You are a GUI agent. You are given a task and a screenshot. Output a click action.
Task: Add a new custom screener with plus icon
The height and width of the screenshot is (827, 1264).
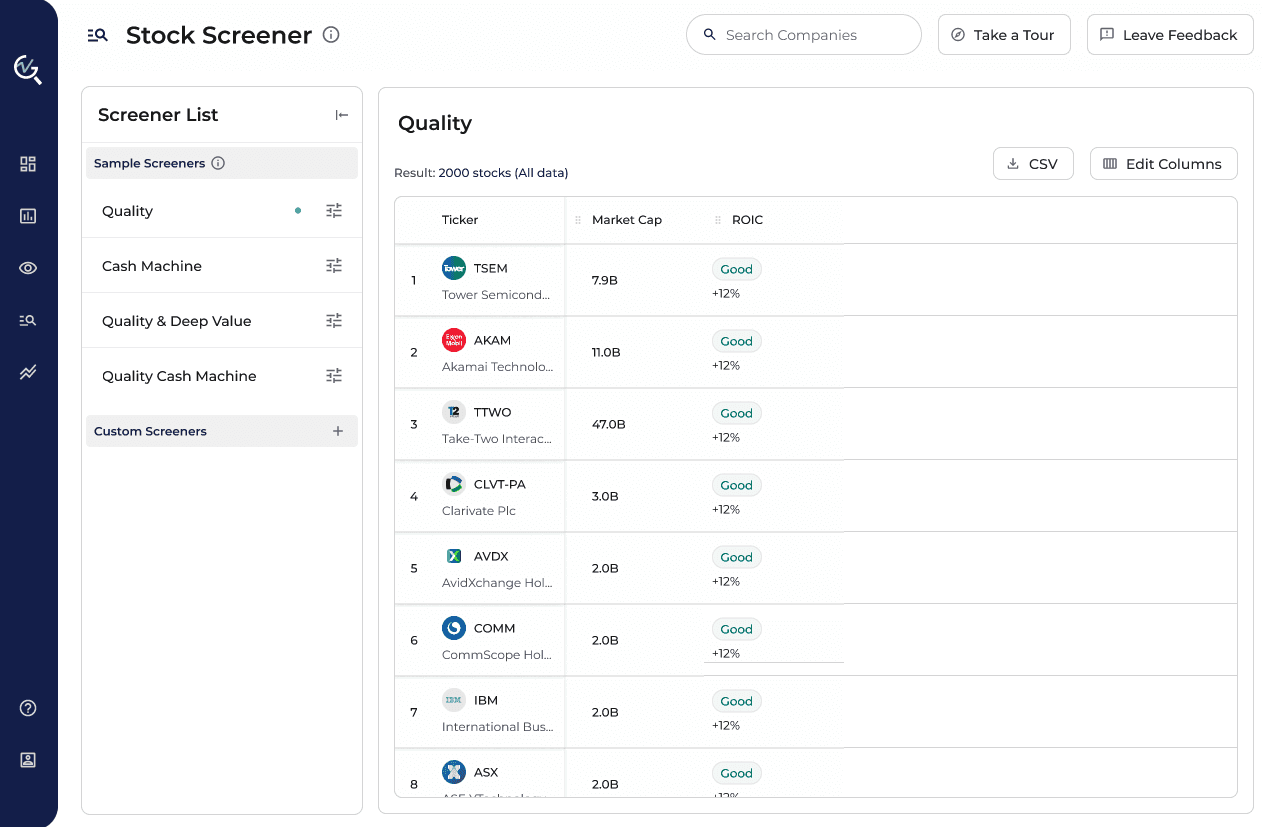(x=338, y=431)
